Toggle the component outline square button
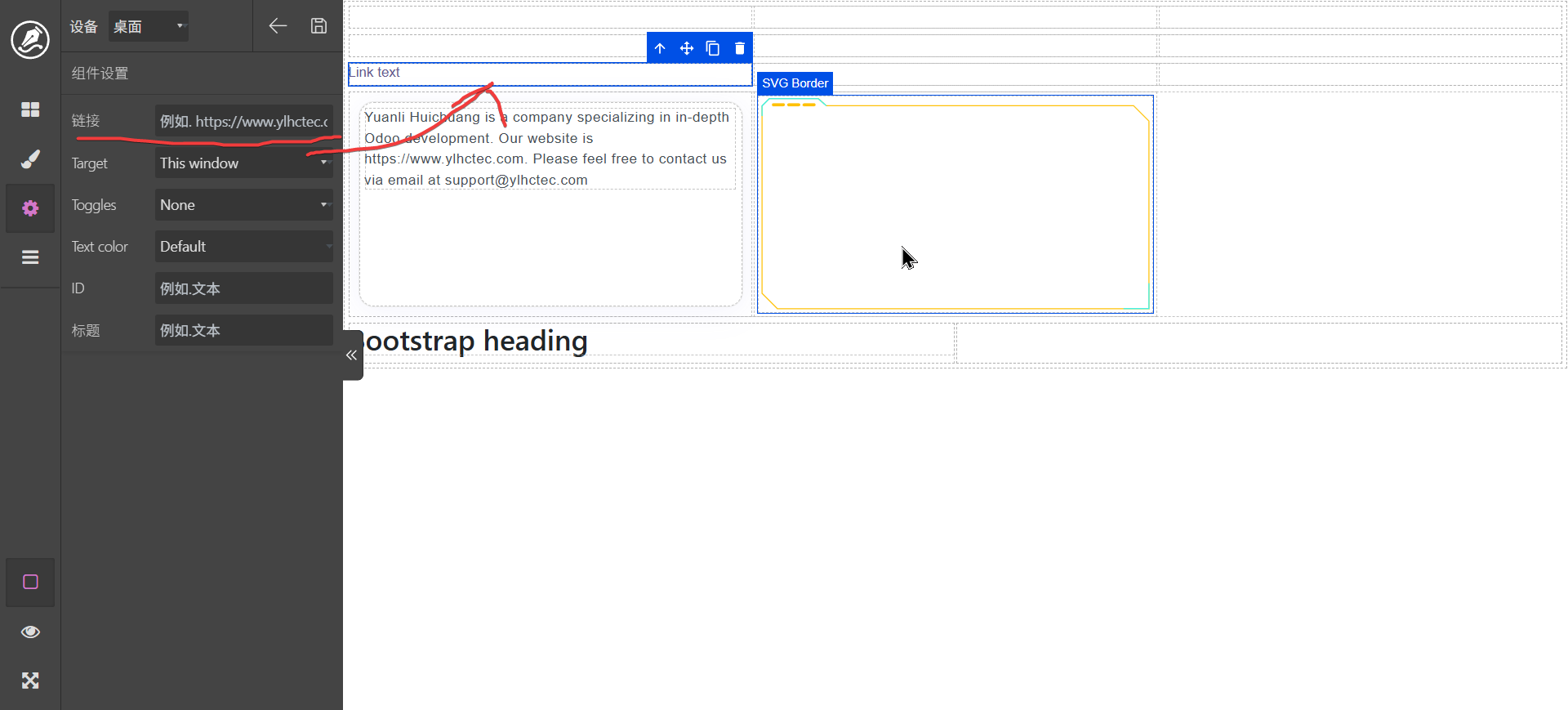The width and height of the screenshot is (1568, 710). pyautogui.click(x=30, y=583)
